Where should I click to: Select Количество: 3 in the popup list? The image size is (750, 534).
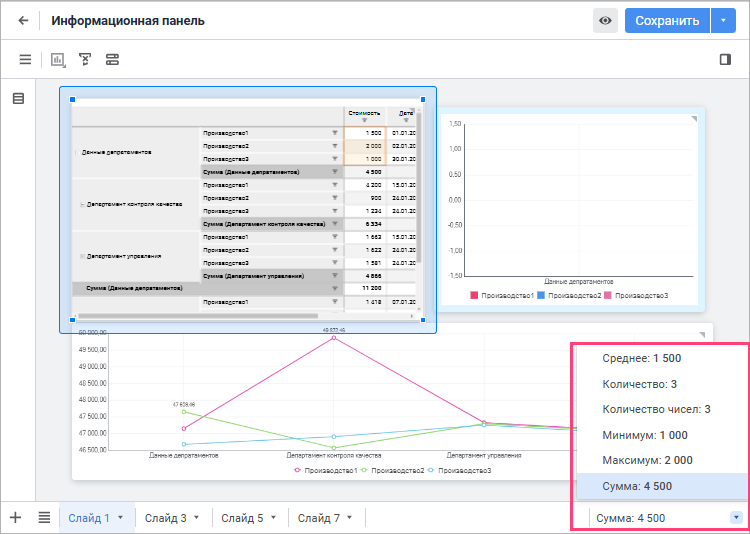(x=662, y=384)
